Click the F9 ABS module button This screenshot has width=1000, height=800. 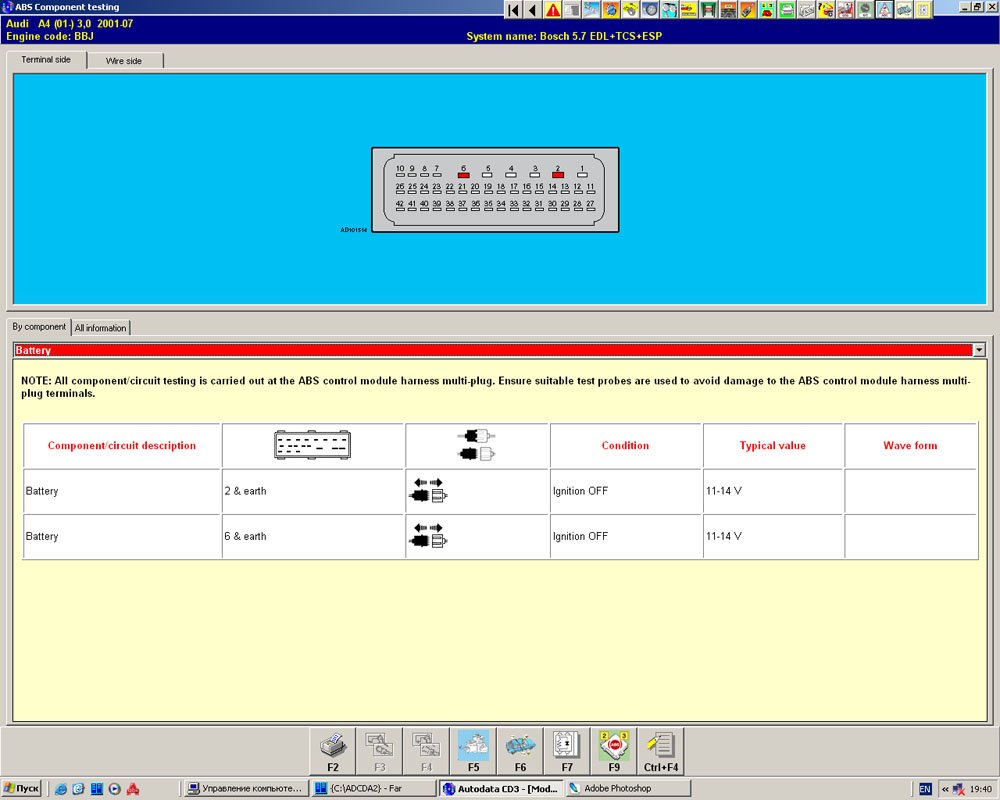point(614,751)
